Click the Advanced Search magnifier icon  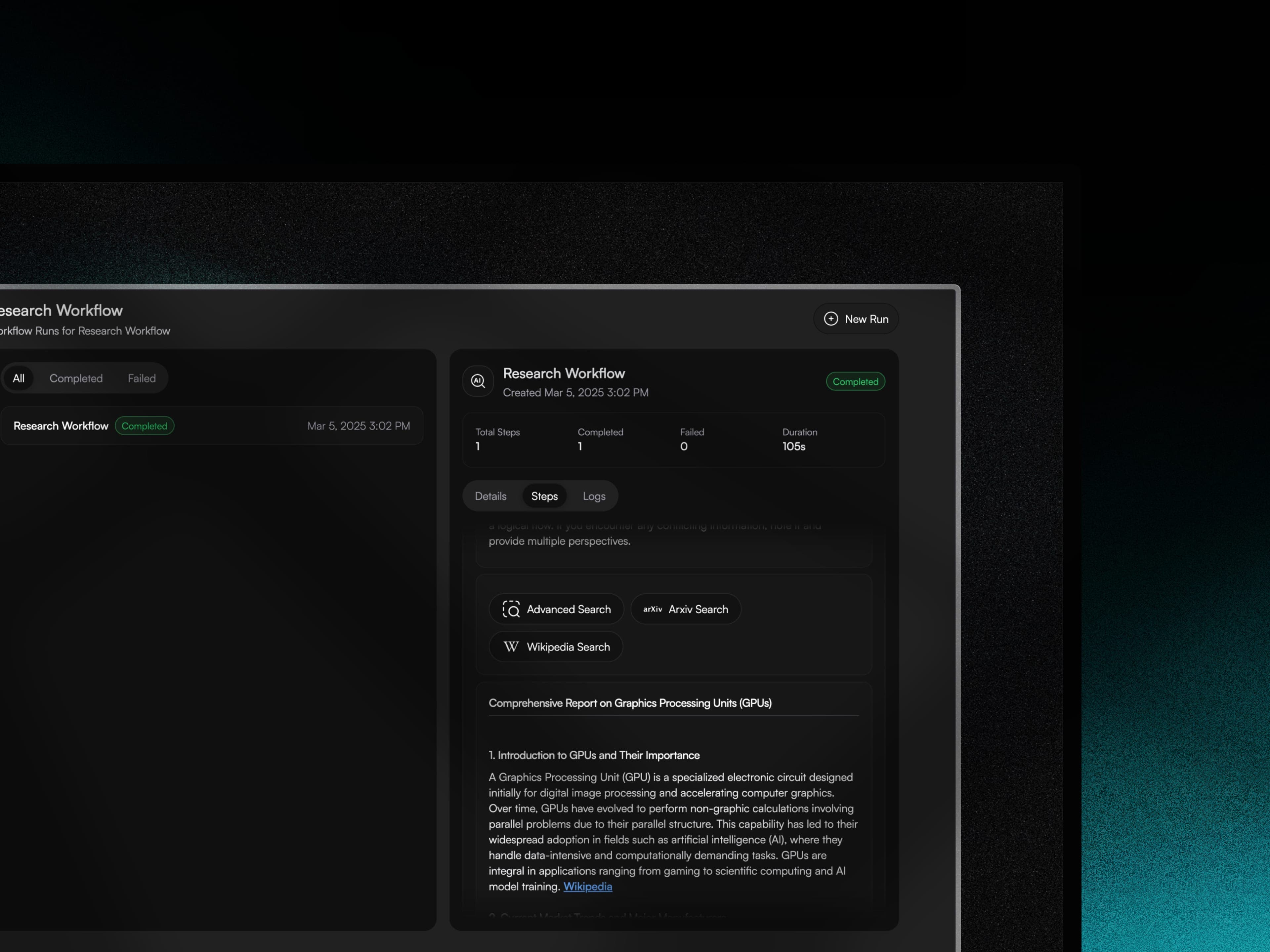click(x=511, y=610)
